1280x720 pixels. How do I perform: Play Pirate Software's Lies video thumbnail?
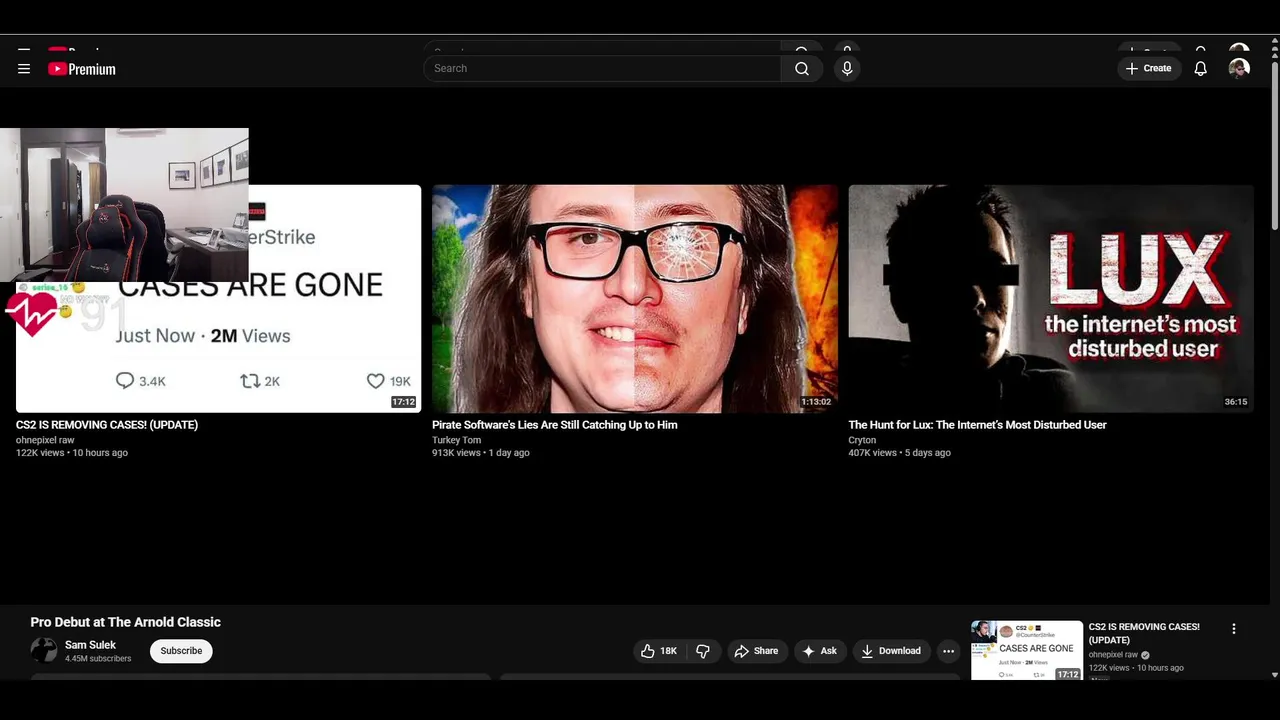click(x=635, y=298)
